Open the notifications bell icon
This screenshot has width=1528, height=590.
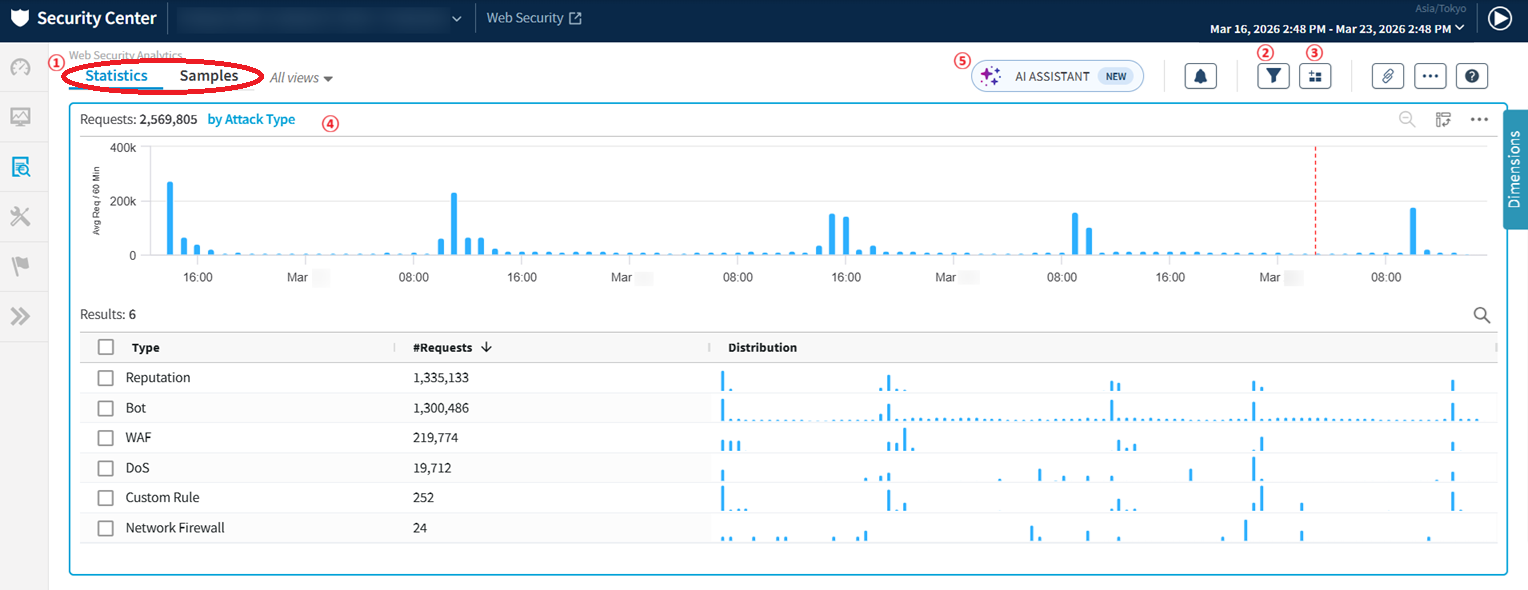click(1200, 76)
